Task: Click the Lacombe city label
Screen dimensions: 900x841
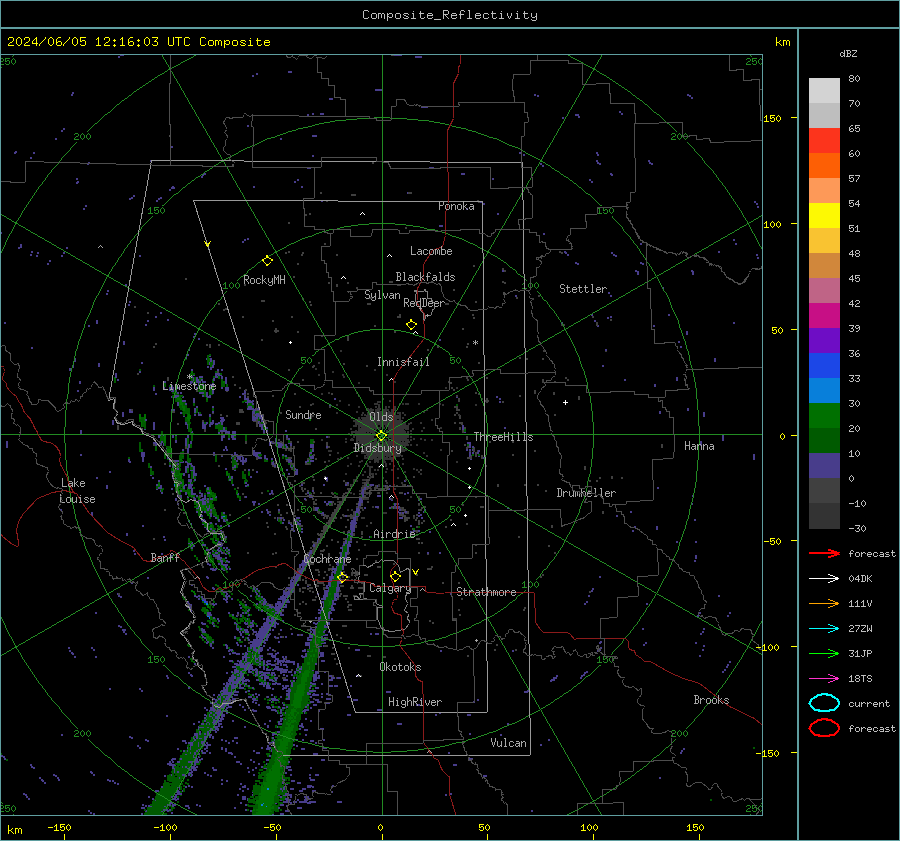Action: click(x=431, y=251)
